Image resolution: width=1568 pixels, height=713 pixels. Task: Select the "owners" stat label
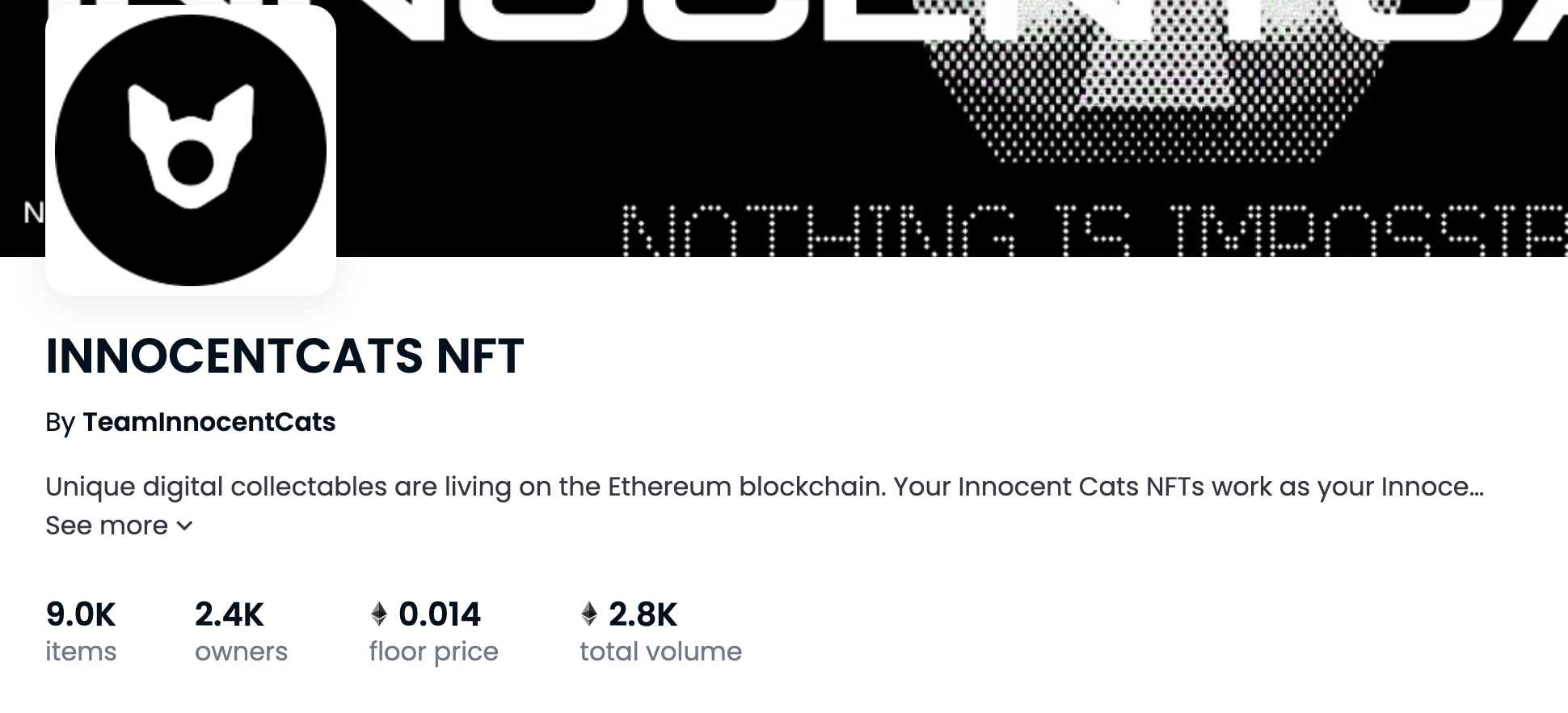(x=241, y=652)
